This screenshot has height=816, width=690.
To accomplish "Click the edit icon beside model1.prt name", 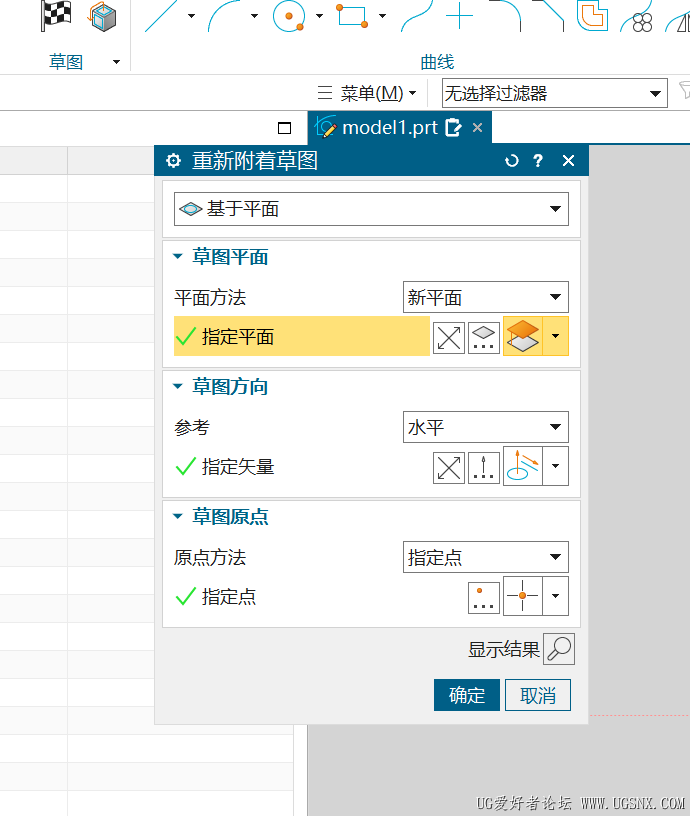I will pos(453,128).
